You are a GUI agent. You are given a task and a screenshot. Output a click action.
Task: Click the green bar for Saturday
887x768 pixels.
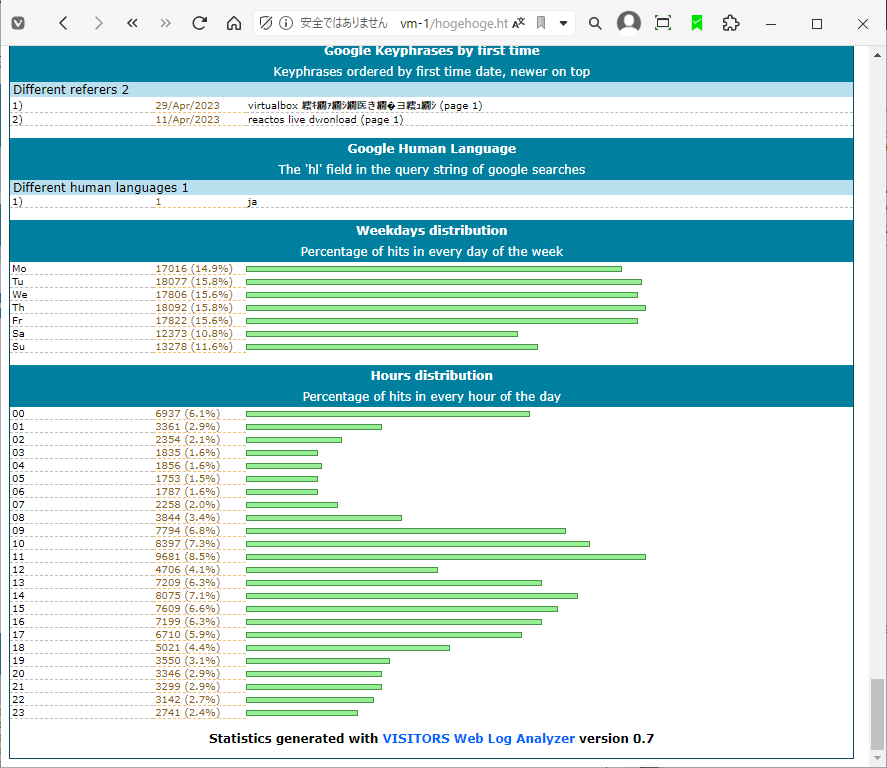coord(382,334)
